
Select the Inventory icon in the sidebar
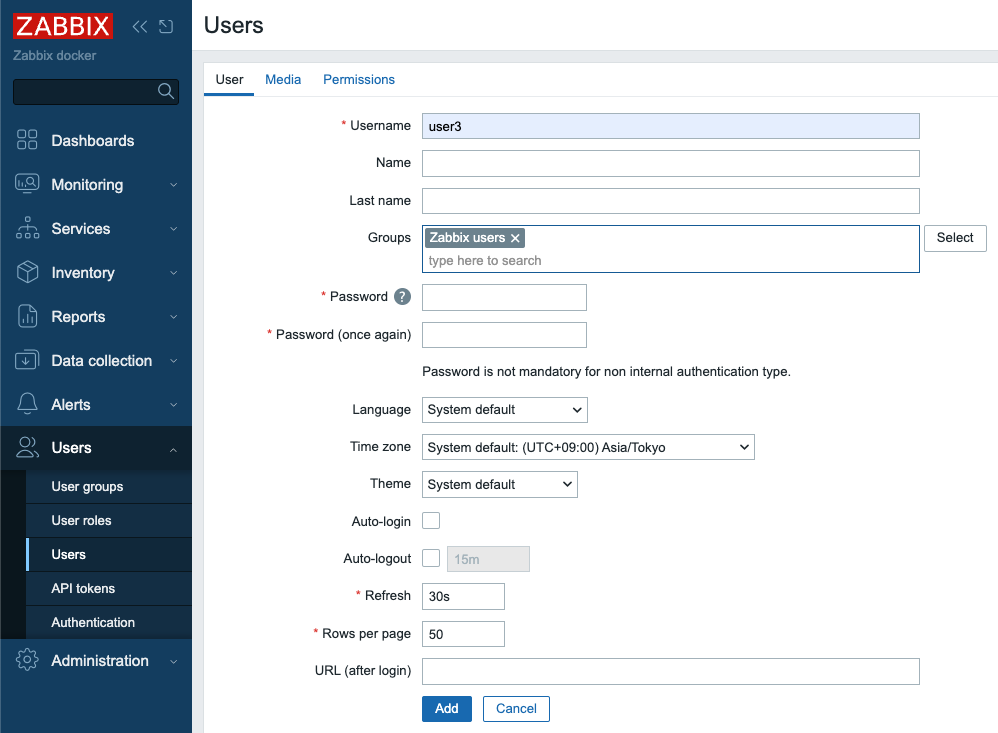(27, 272)
